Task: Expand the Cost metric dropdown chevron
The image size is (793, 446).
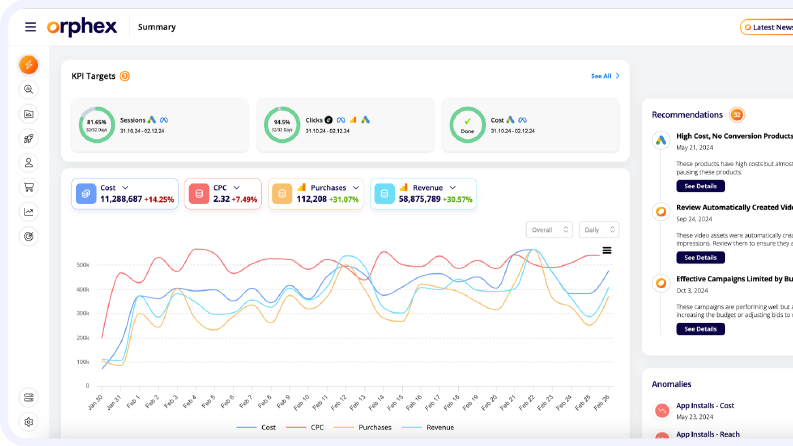Action: (125, 188)
